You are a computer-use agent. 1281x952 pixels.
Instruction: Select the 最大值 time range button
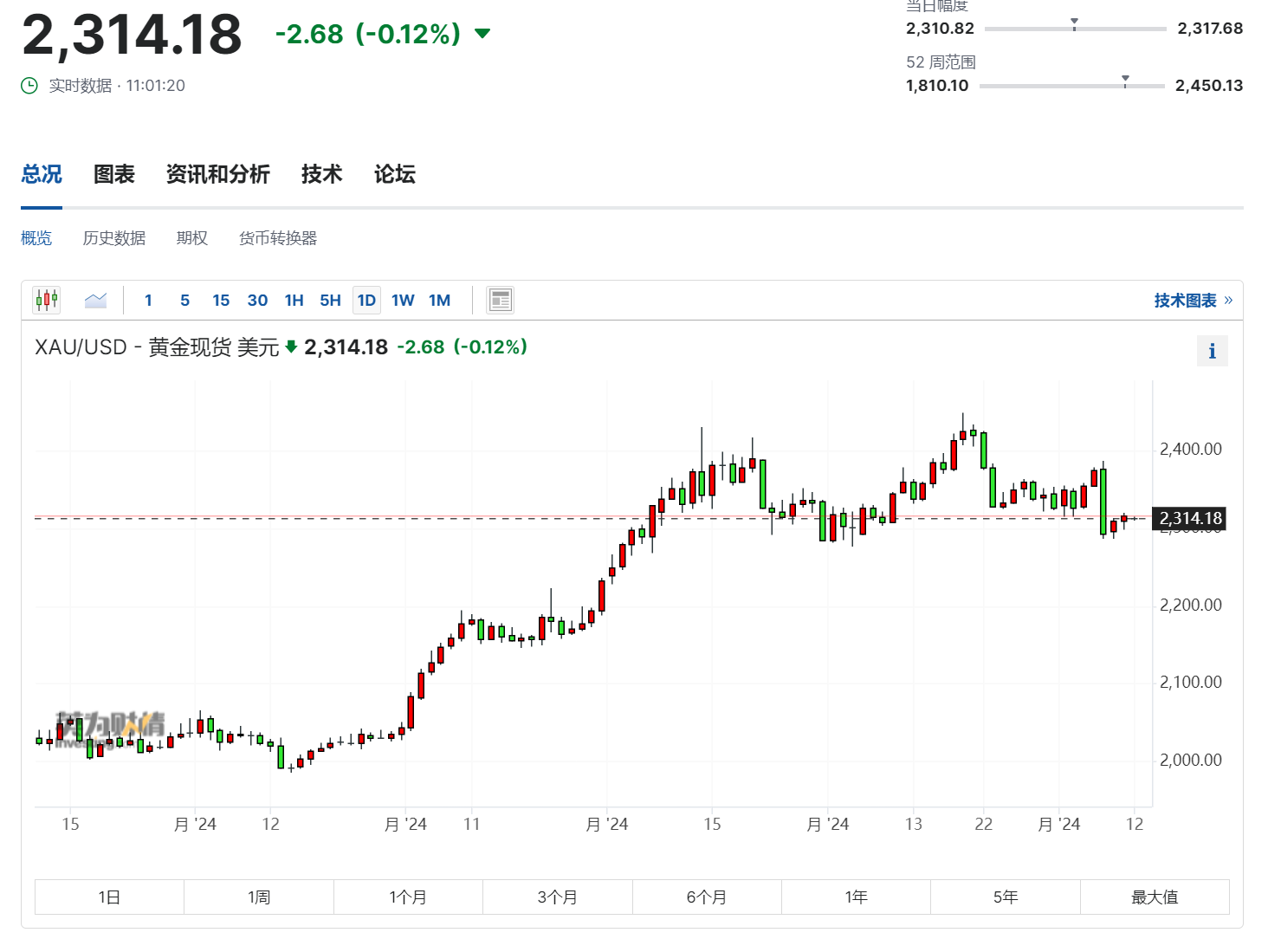tap(1155, 897)
